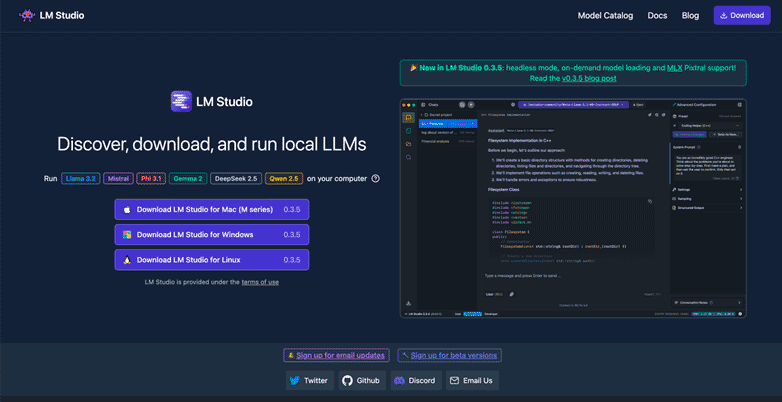782x402 pixels.
Task: Click the Email Us button
Action: click(x=472, y=381)
